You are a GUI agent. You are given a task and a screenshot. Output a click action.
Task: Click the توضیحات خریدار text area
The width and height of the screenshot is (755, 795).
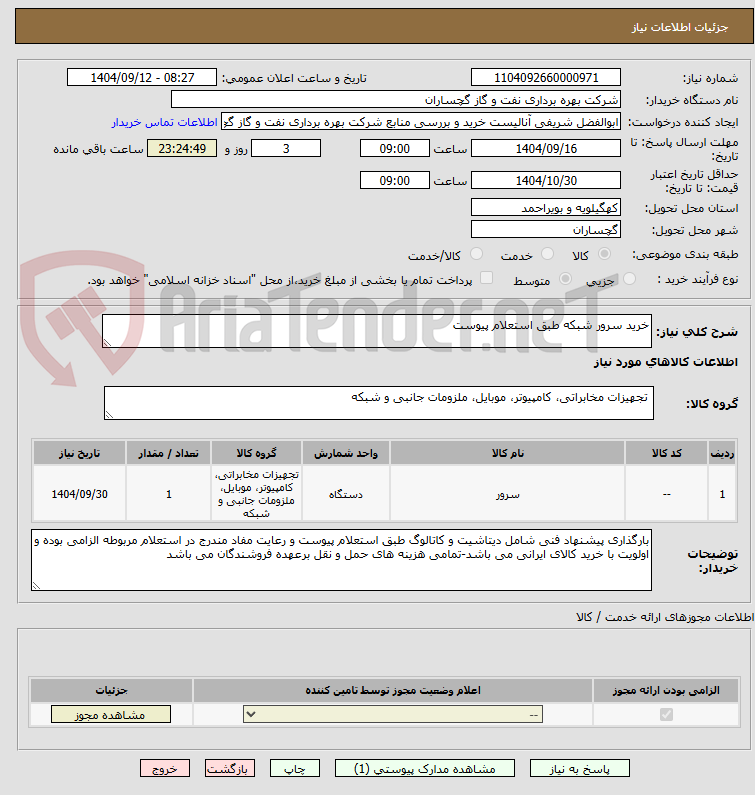coord(341,560)
